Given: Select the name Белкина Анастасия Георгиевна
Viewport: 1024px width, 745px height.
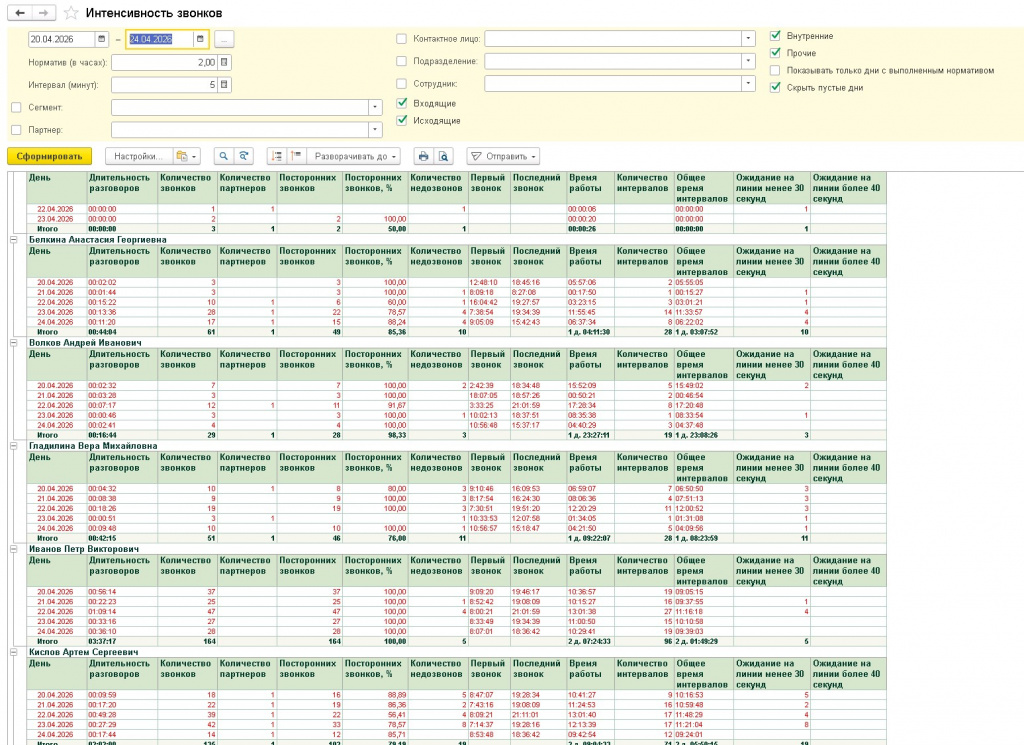Looking at the screenshot, I should point(97,240).
